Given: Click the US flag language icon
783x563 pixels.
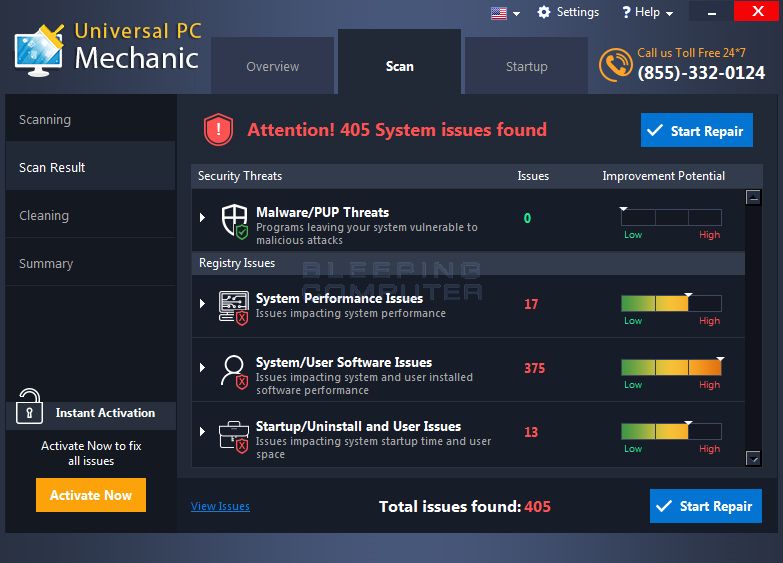Looking at the screenshot, I should click(x=498, y=13).
